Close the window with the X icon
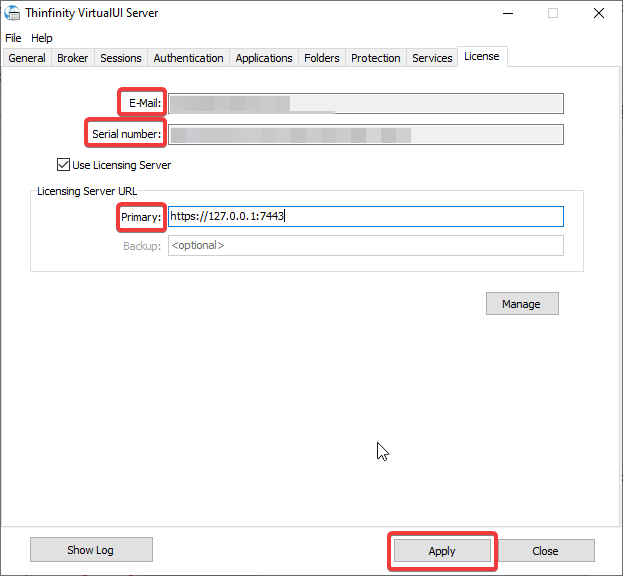The image size is (623, 576). point(599,14)
